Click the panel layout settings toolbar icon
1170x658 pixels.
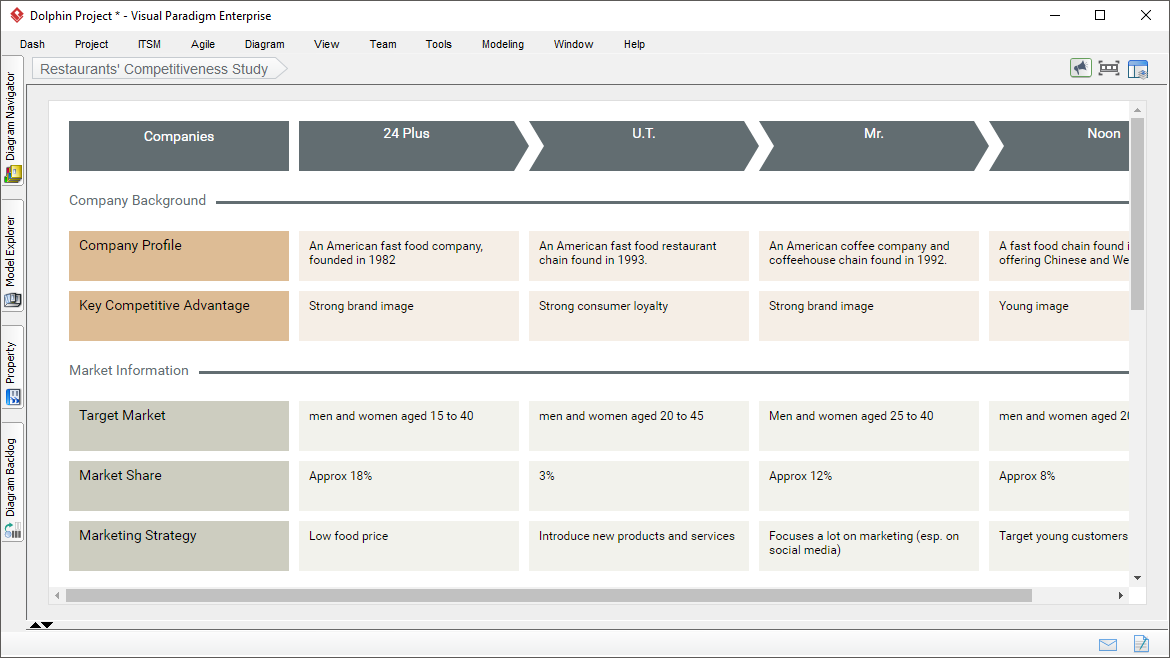point(1138,69)
